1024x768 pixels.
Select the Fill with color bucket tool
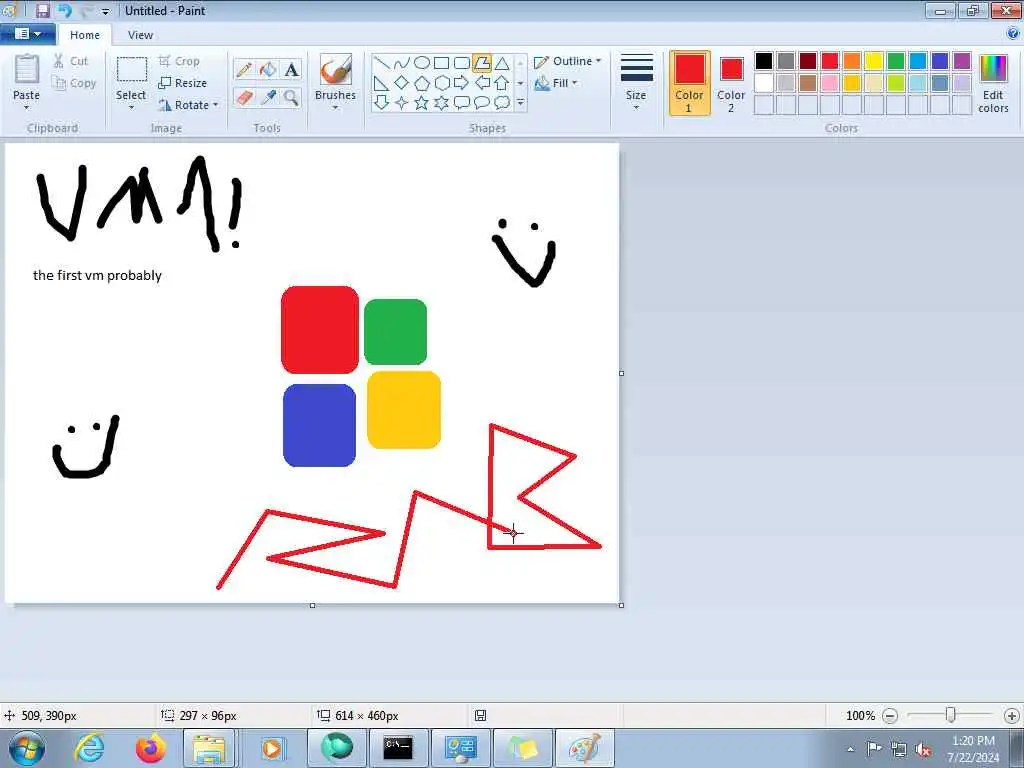[268, 69]
